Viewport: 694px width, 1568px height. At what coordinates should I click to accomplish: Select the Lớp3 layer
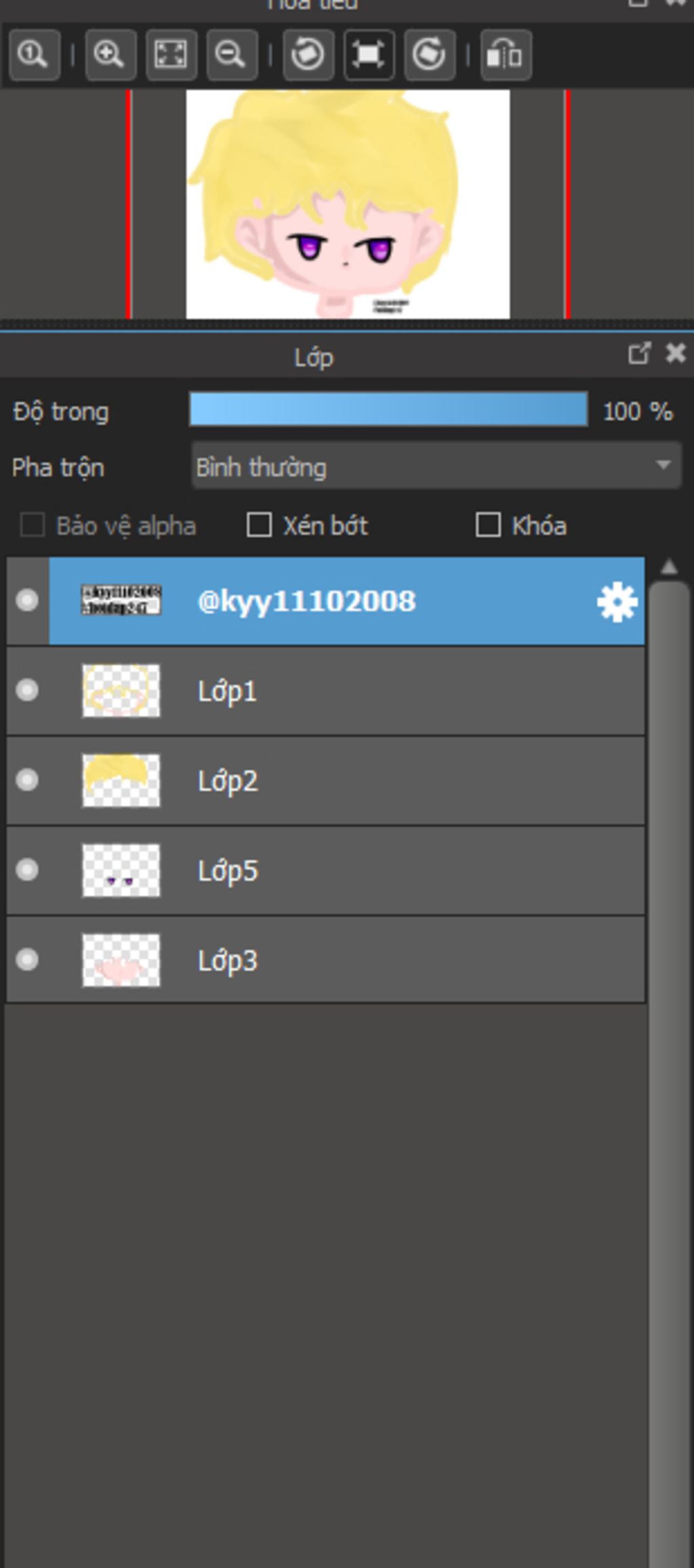pos(407,960)
